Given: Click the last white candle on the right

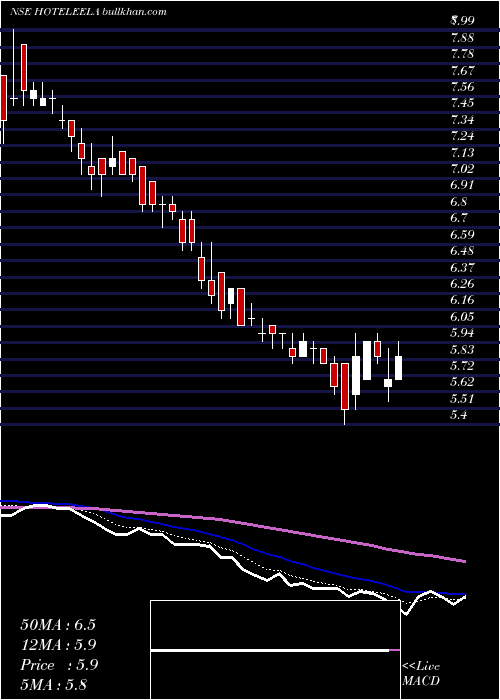Looking at the screenshot, I should click(398, 368).
